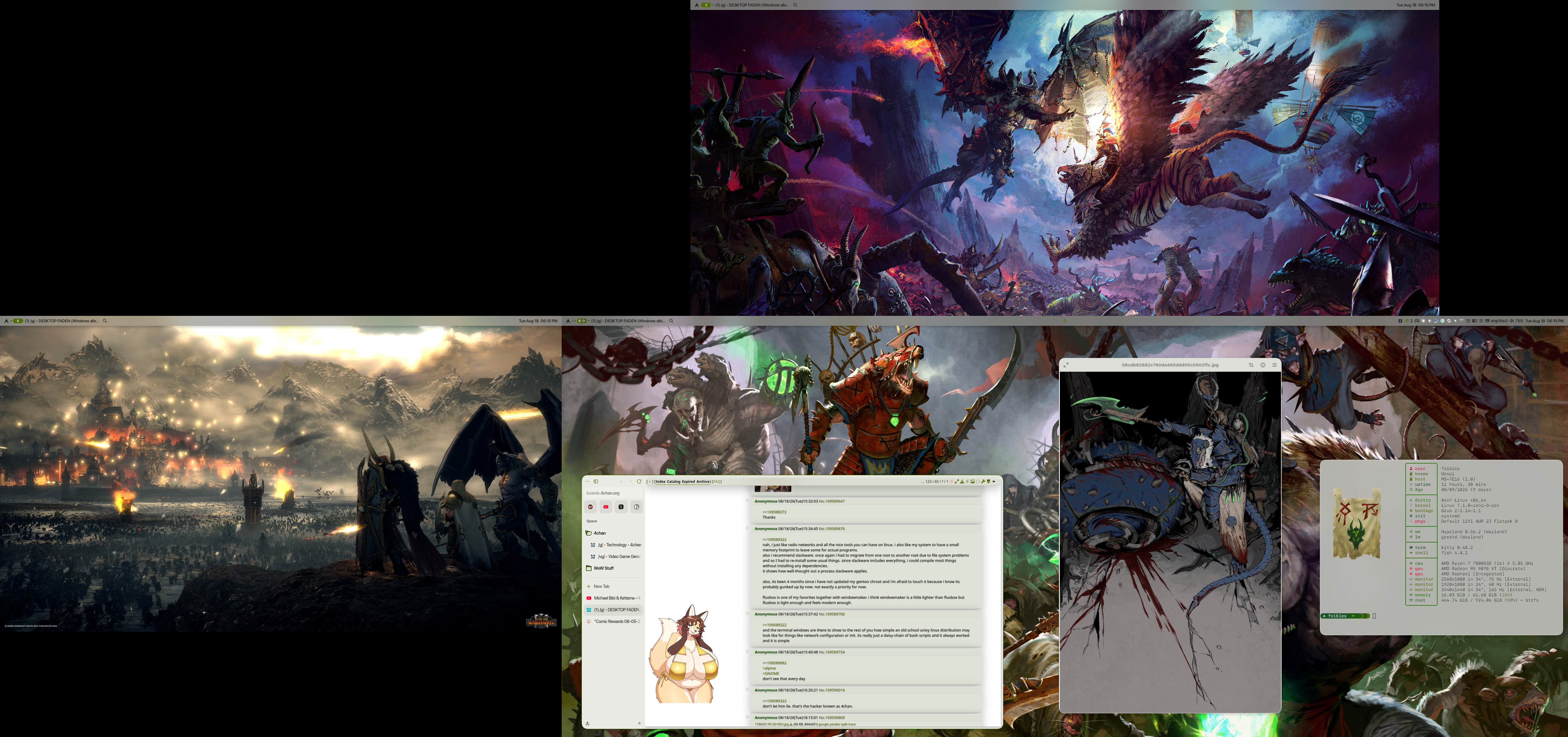This screenshot has height=737, width=1568.
Task: Toggle the browser sidebar panel icon
Action: pos(596,481)
